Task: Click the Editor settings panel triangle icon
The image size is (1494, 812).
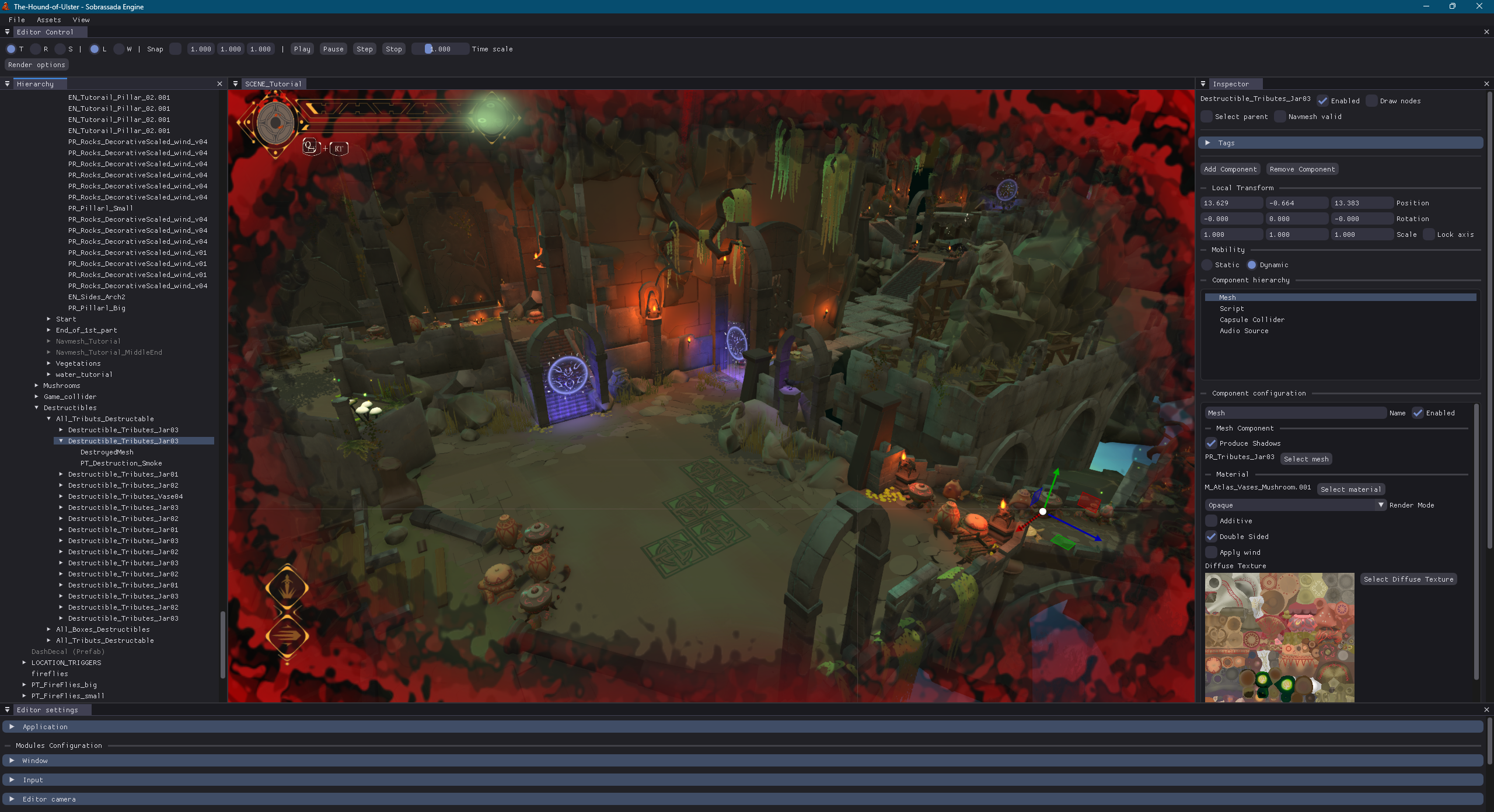Action: tap(7, 710)
